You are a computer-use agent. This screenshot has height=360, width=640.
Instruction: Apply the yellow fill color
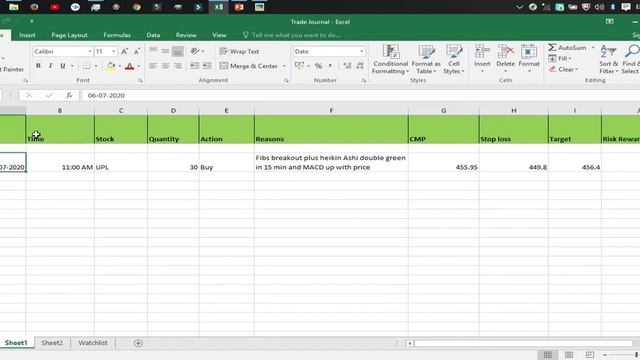click(111, 66)
